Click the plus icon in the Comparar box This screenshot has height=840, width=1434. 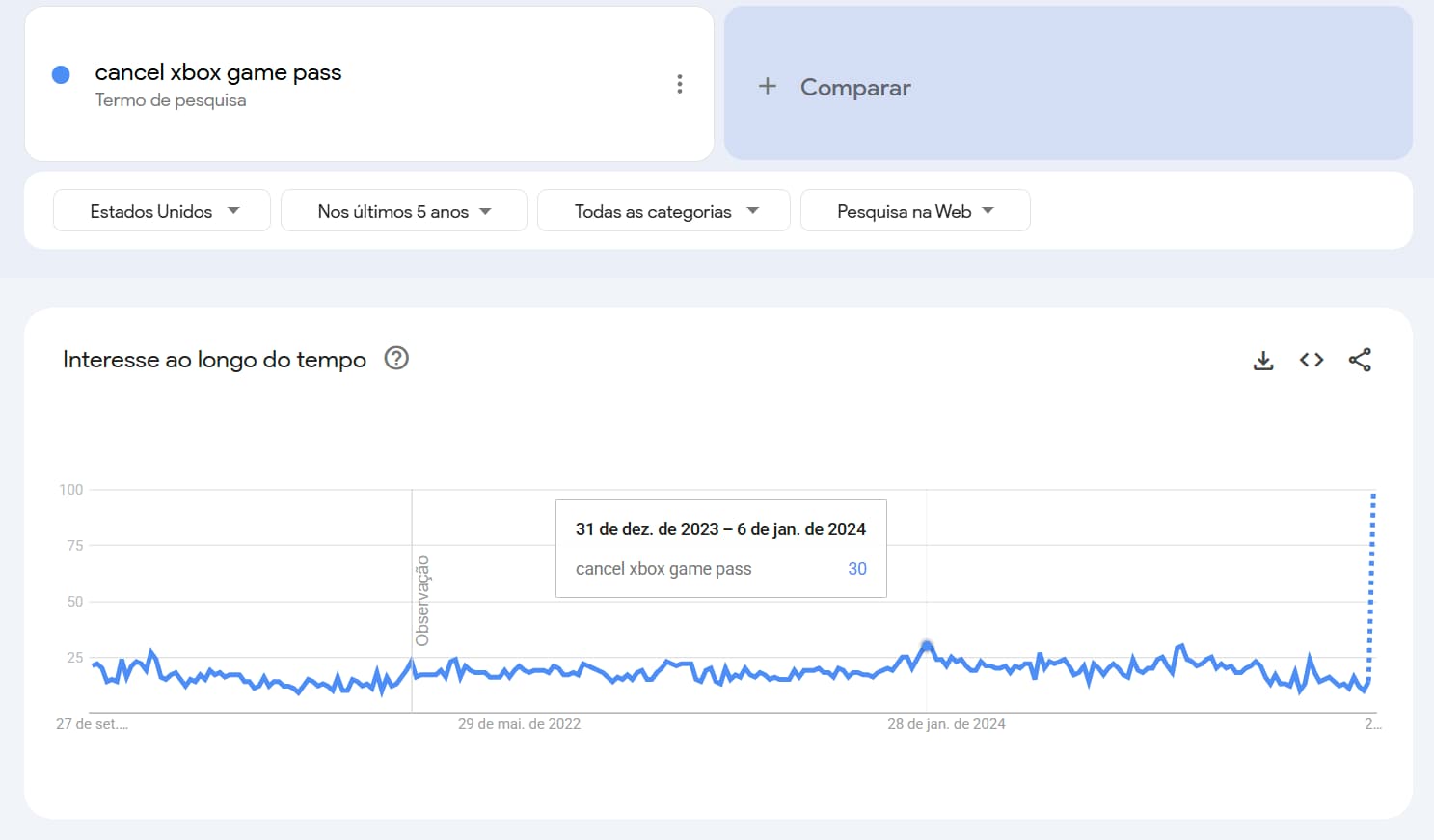(x=767, y=86)
